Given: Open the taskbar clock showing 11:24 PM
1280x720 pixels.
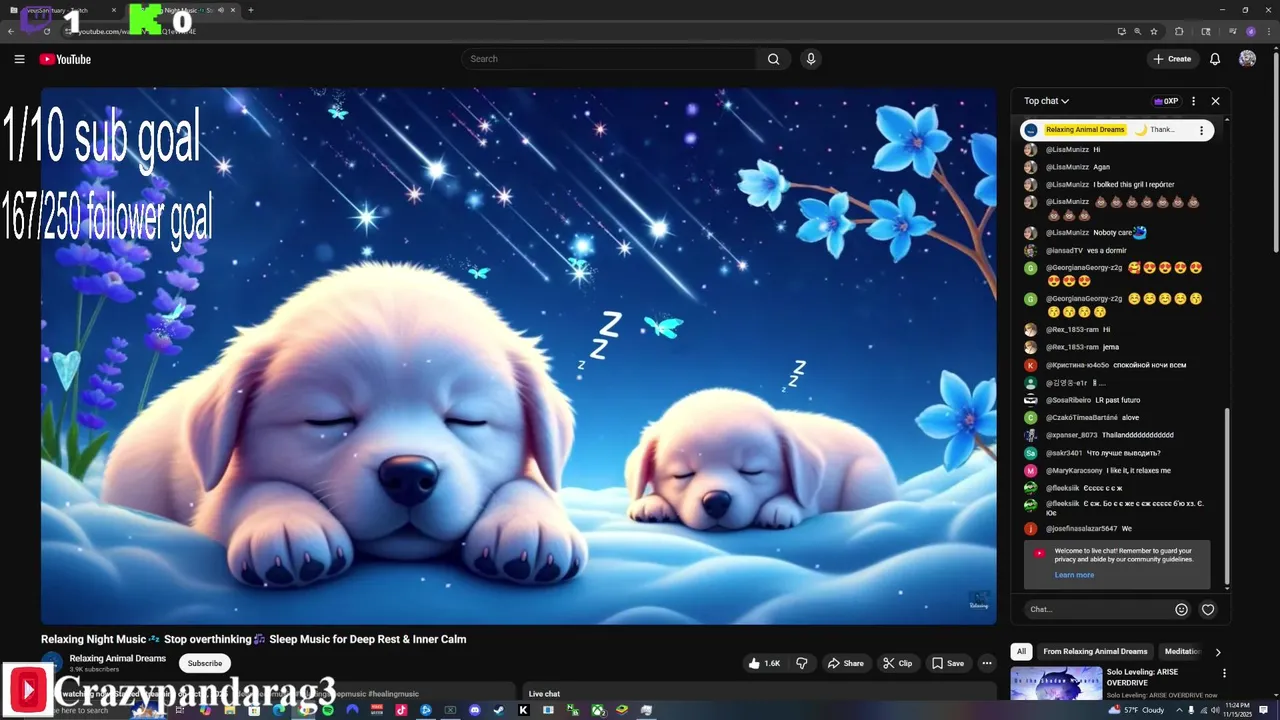Looking at the screenshot, I should point(1240,710).
